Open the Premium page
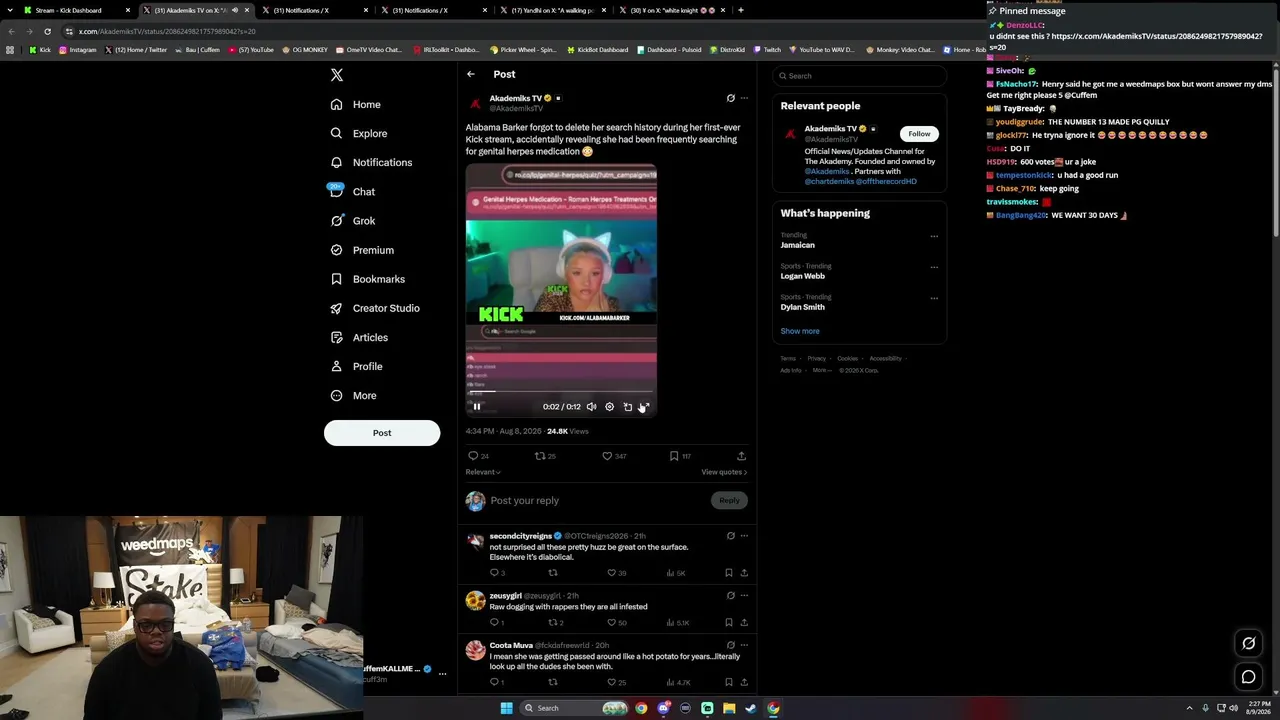The height and width of the screenshot is (720, 1280). coord(361,250)
